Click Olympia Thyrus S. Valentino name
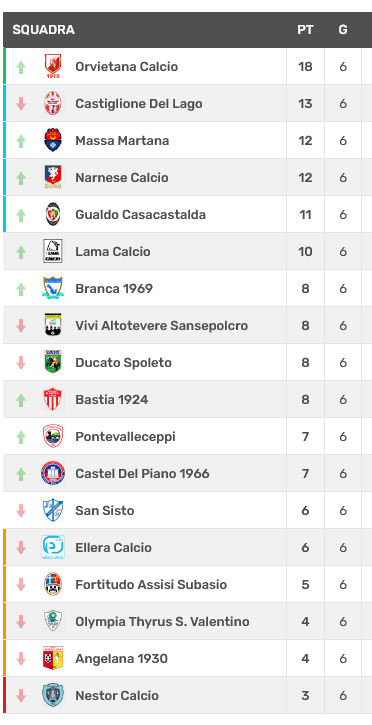Viewport: 372px width, 725px height. tap(162, 621)
